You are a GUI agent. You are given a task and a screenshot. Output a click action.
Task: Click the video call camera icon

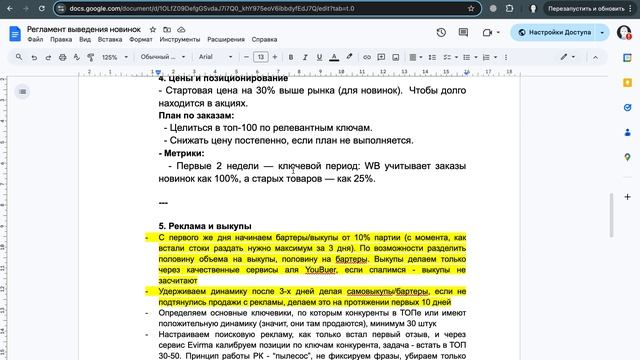[487, 32]
